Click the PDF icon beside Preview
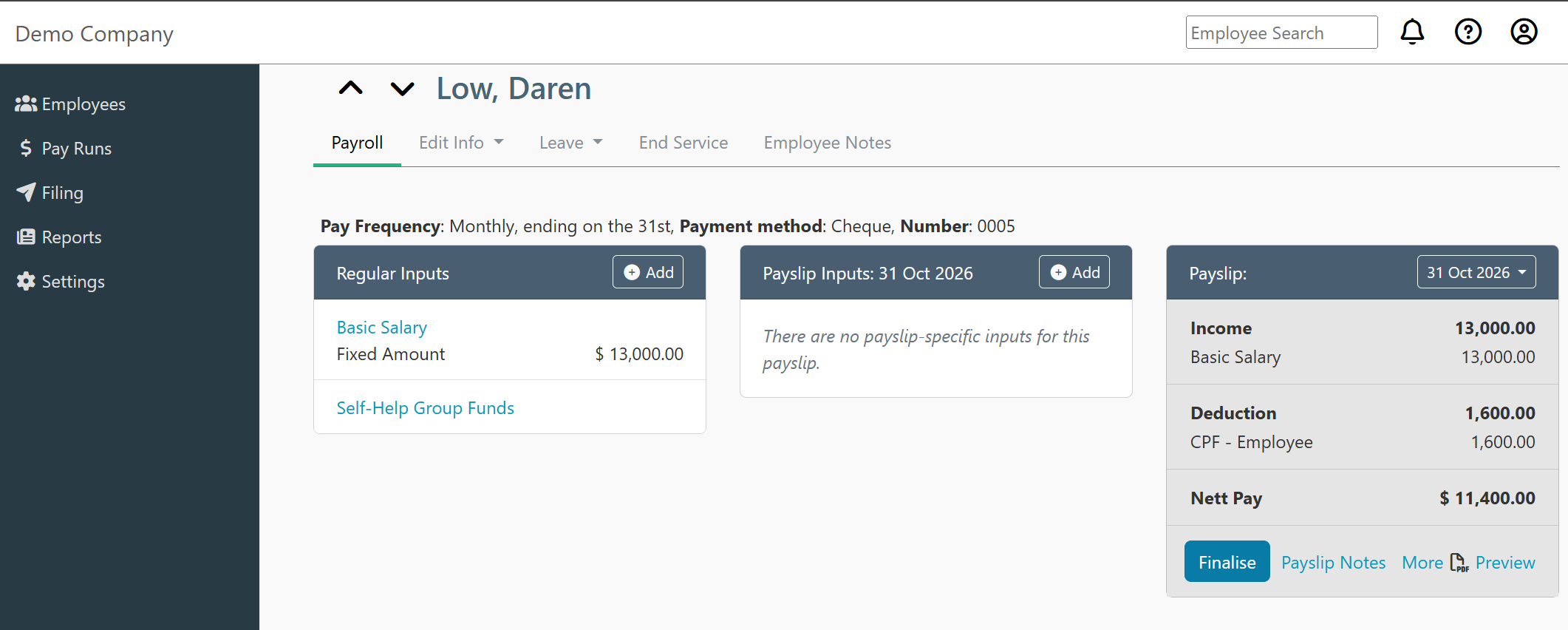Viewport: 1568px width, 630px height. (x=1459, y=563)
